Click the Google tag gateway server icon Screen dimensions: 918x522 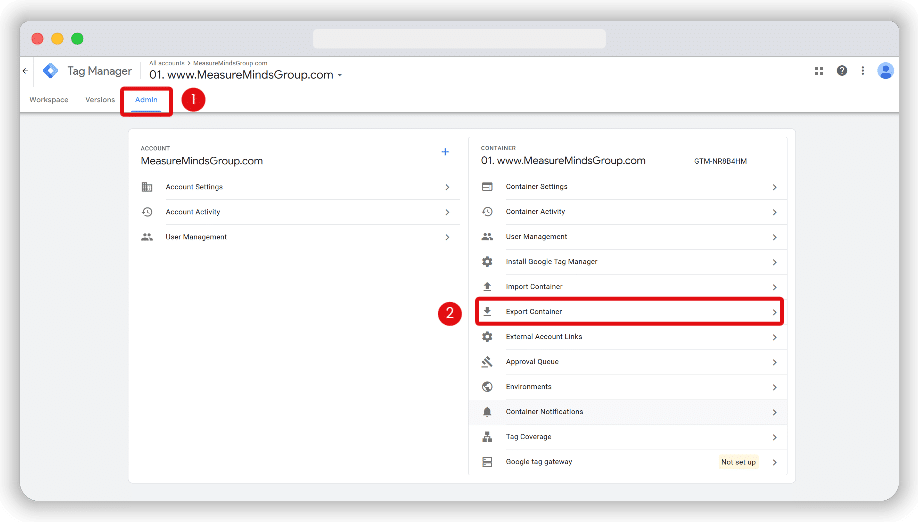(487, 462)
